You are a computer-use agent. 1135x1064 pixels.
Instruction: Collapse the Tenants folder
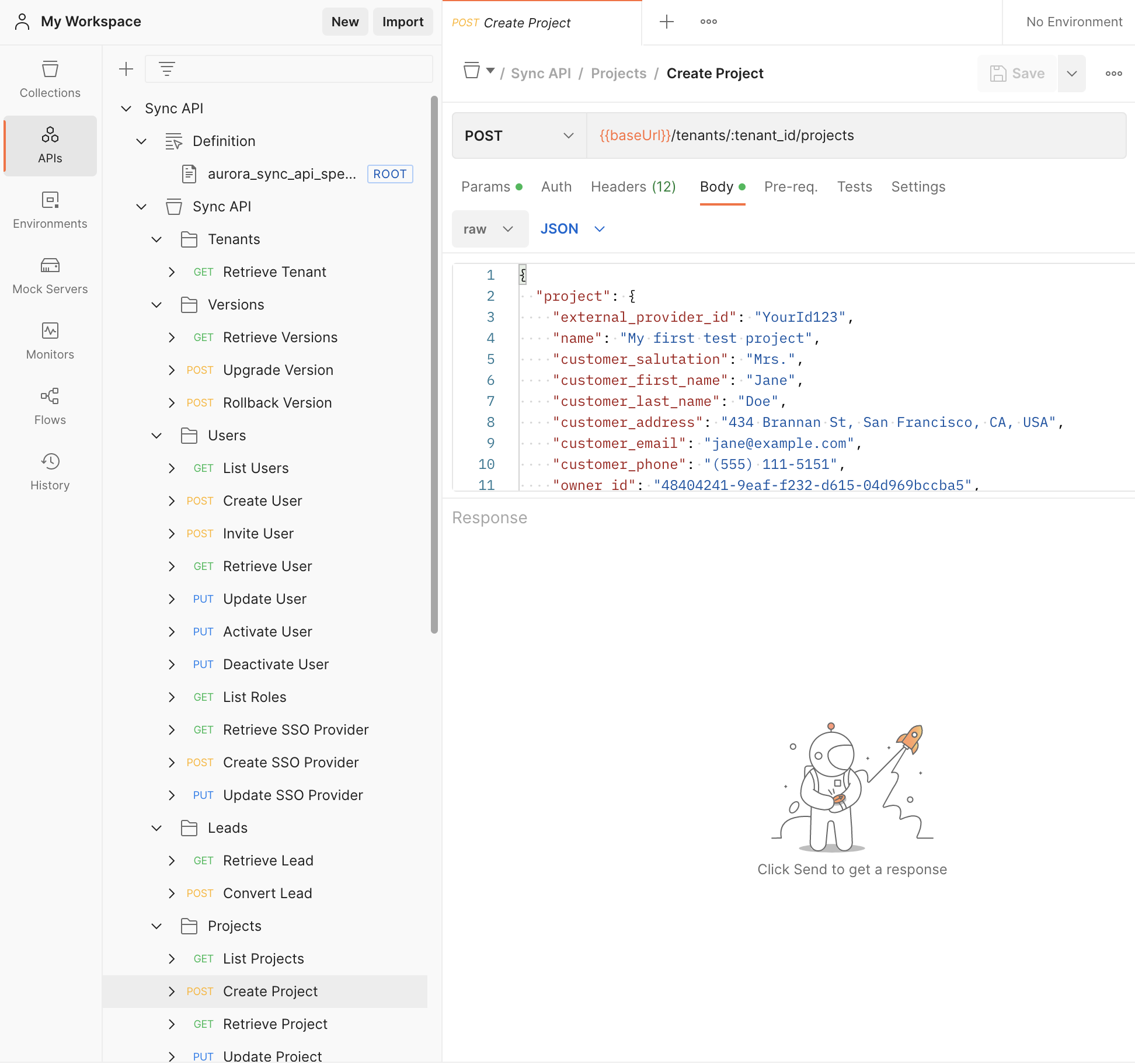156,239
